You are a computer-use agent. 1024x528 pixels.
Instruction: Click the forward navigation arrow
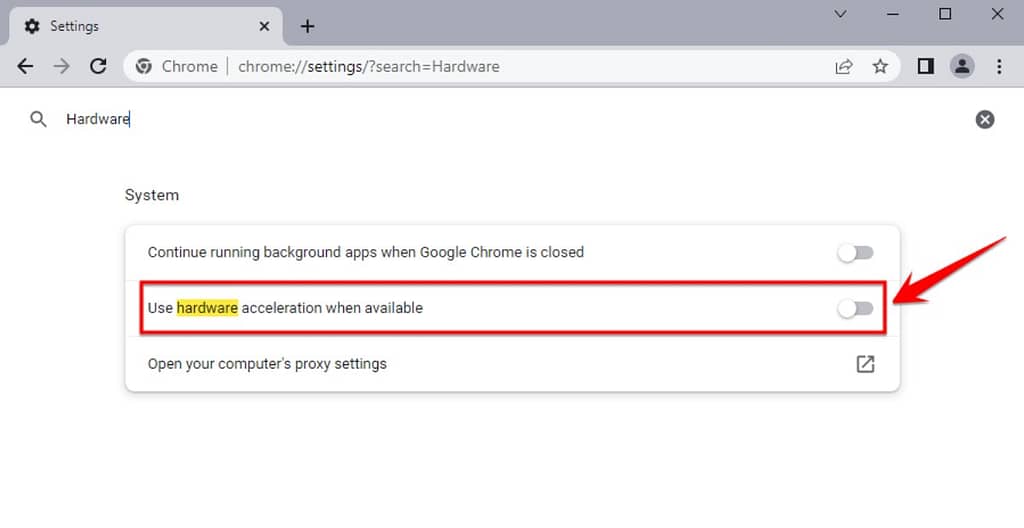[x=61, y=66]
